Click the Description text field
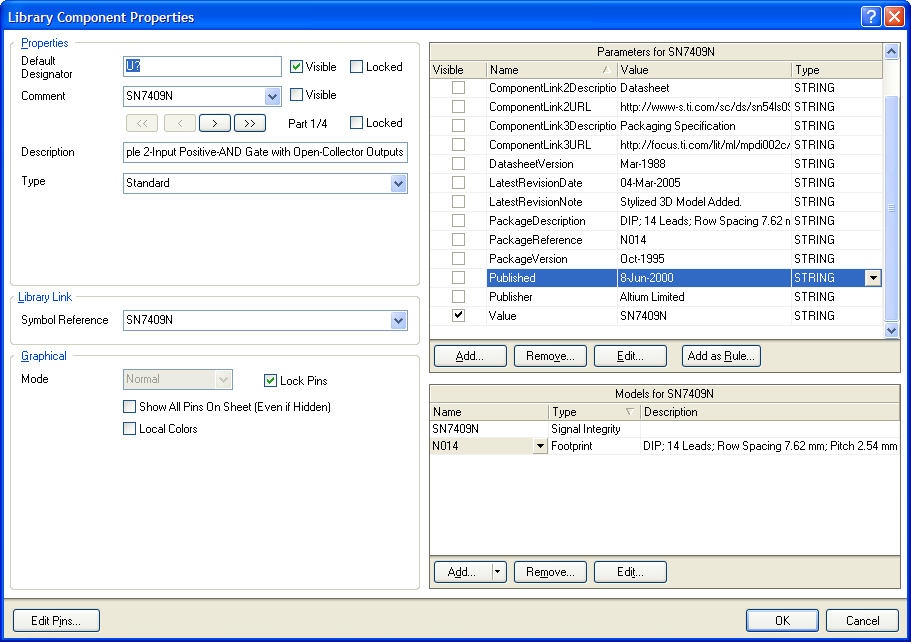The height and width of the screenshot is (642, 911). point(264,152)
